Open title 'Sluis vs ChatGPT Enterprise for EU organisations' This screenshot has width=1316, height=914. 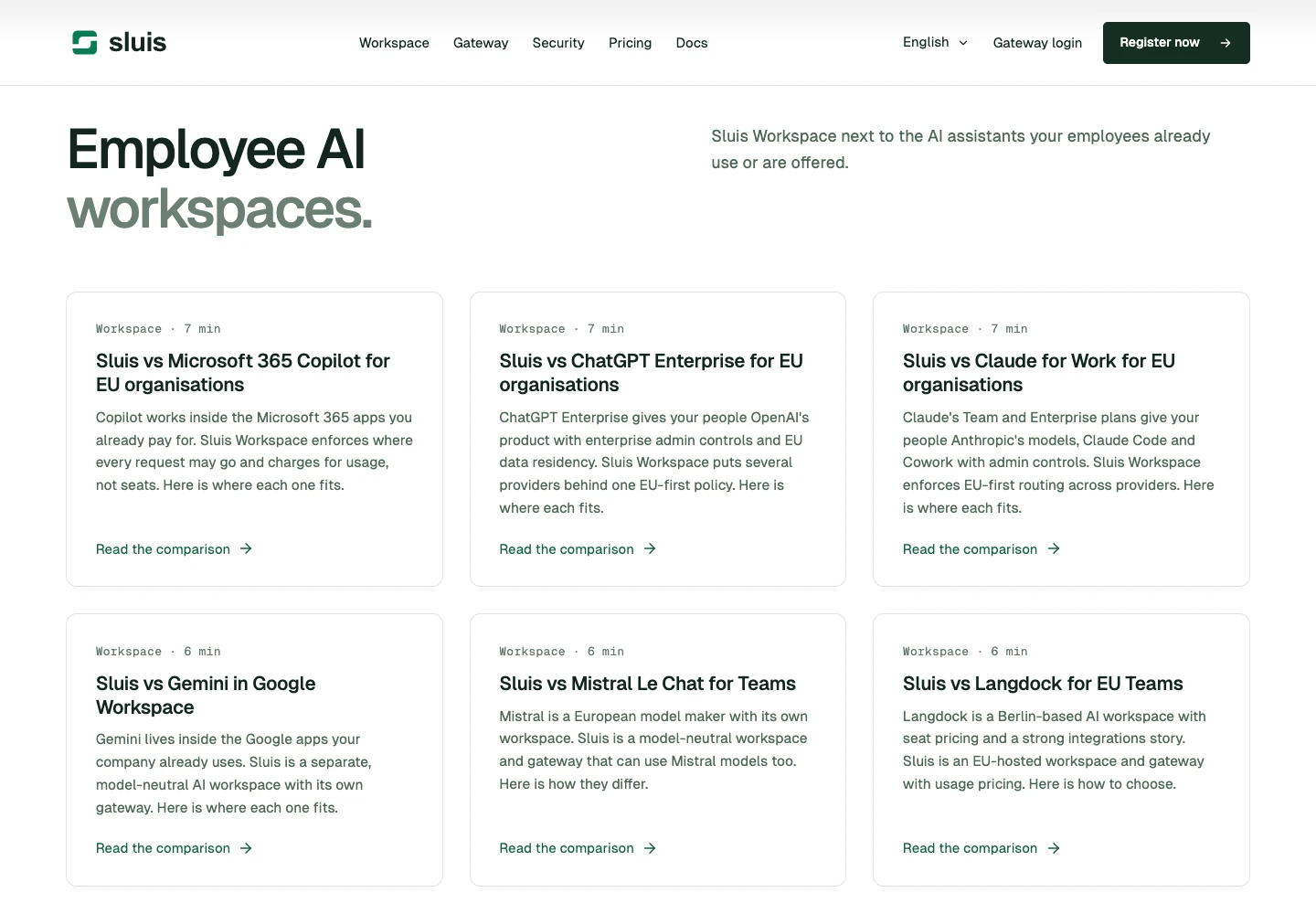click(651, 373)
